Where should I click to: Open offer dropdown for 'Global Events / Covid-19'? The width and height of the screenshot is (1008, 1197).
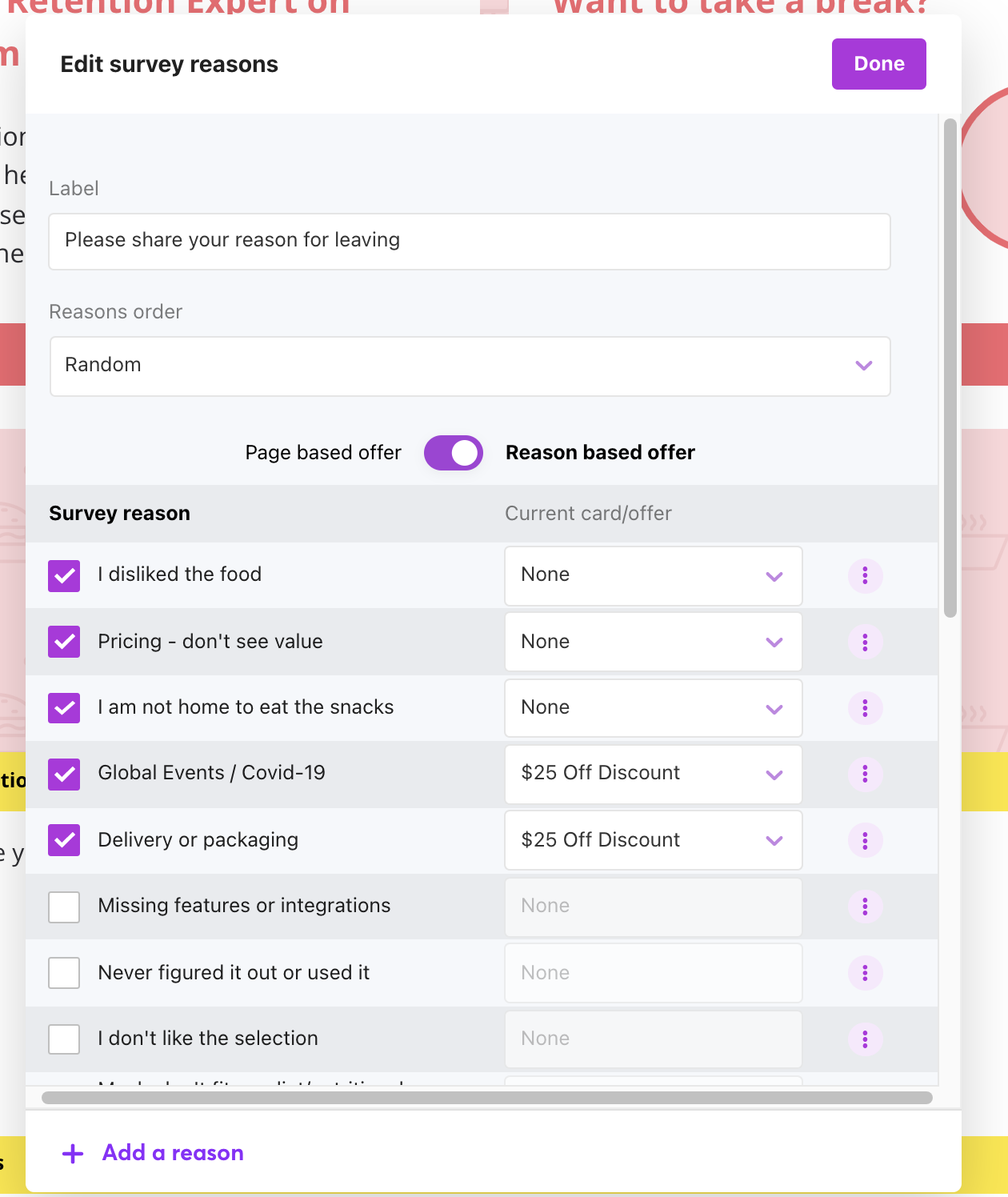(653, 774)
